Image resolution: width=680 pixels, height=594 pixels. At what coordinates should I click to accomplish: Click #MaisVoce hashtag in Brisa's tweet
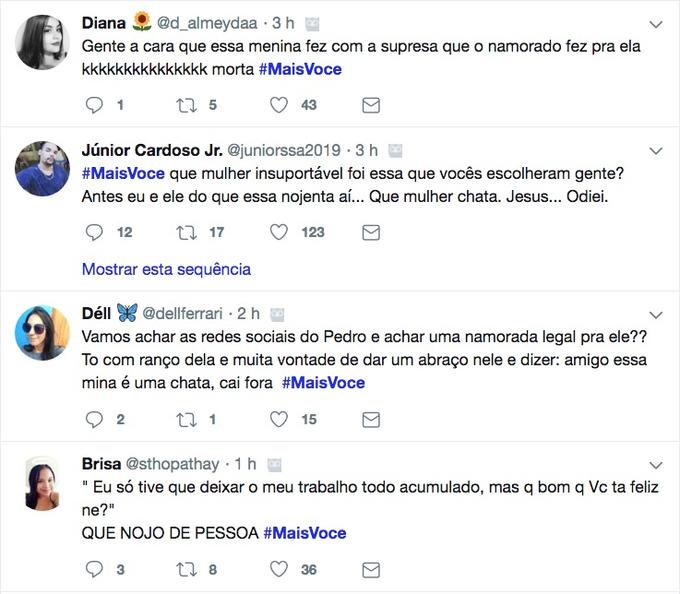(x=305, y=533)
